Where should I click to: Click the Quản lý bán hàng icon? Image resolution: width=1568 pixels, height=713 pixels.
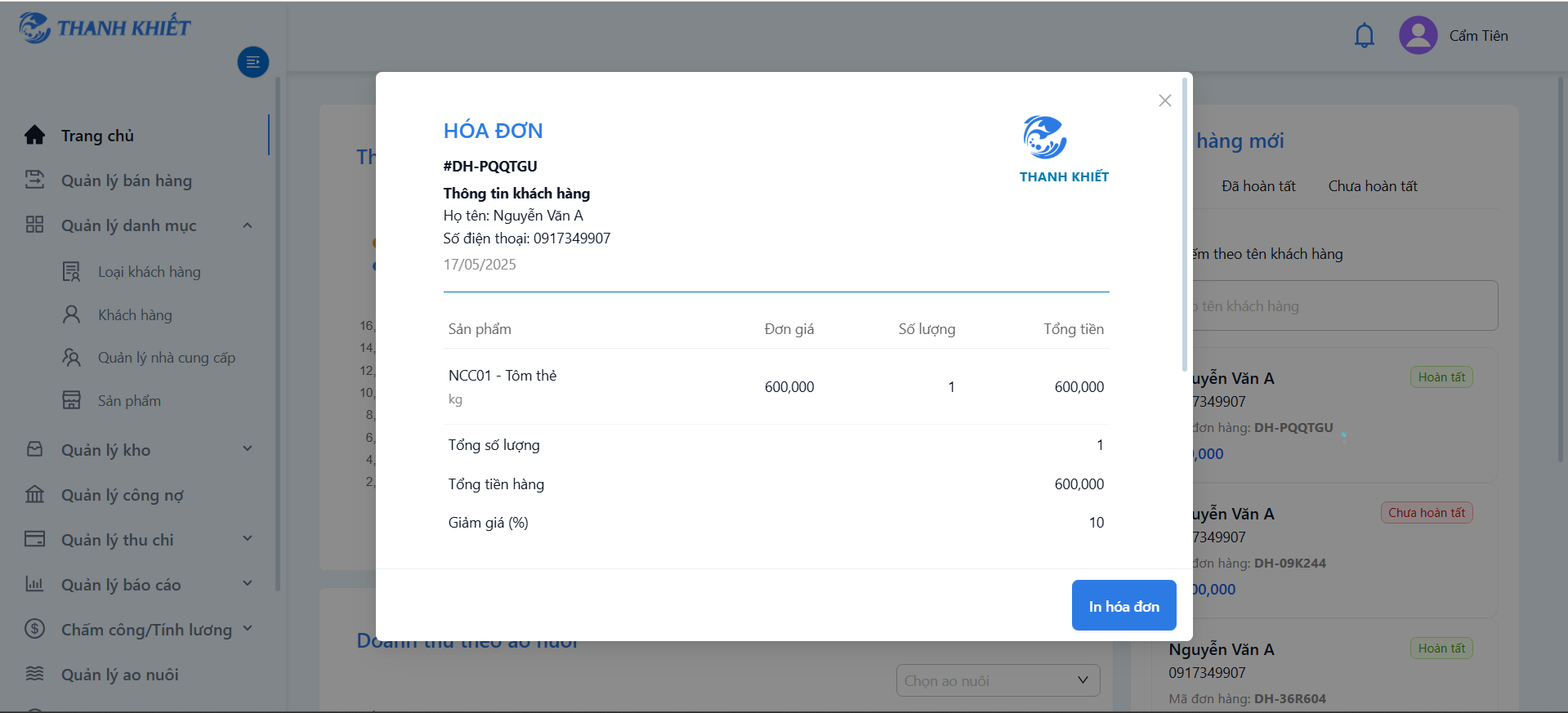point(34,180)
